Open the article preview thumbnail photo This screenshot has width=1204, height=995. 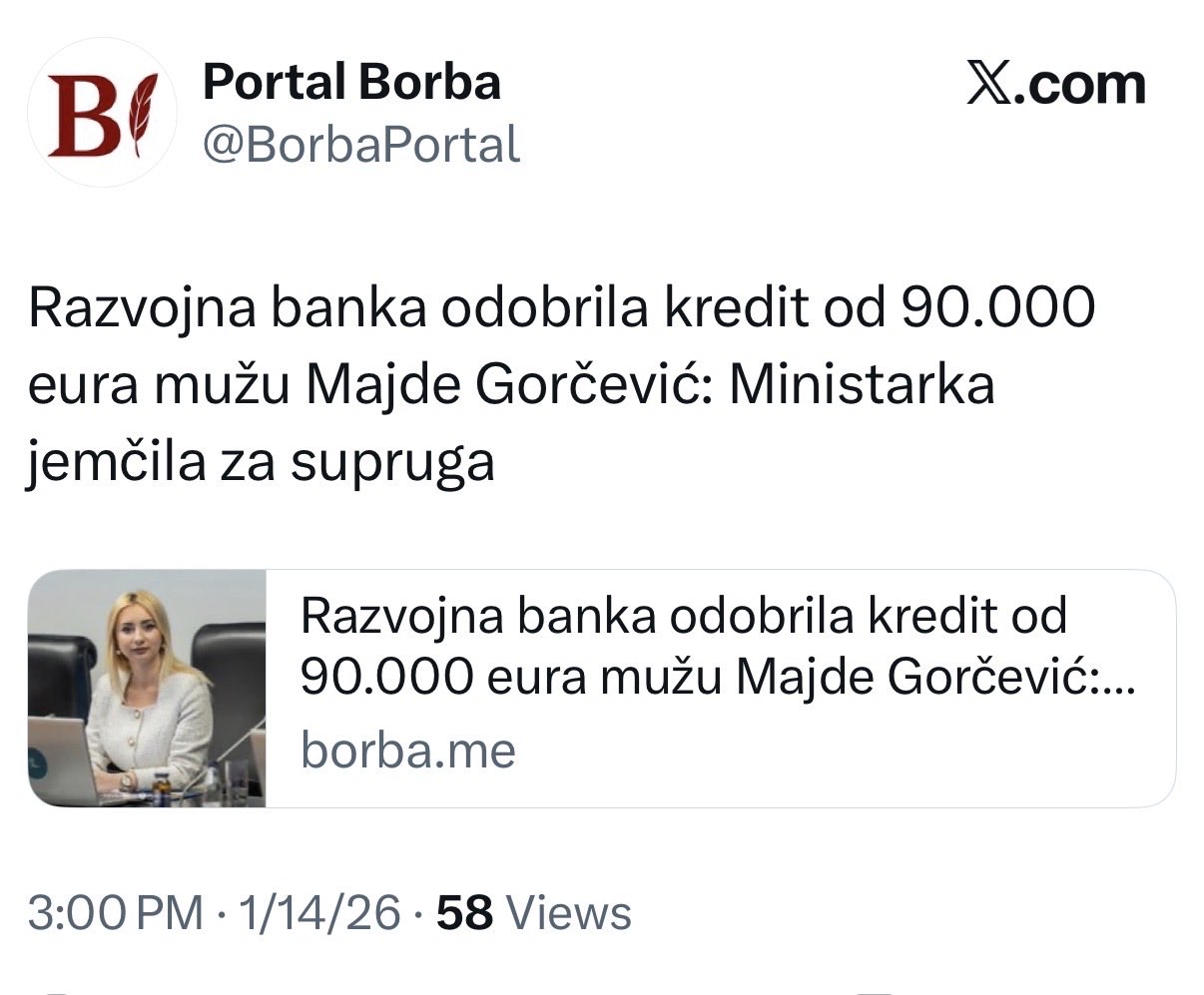click(x=147, y=688)
